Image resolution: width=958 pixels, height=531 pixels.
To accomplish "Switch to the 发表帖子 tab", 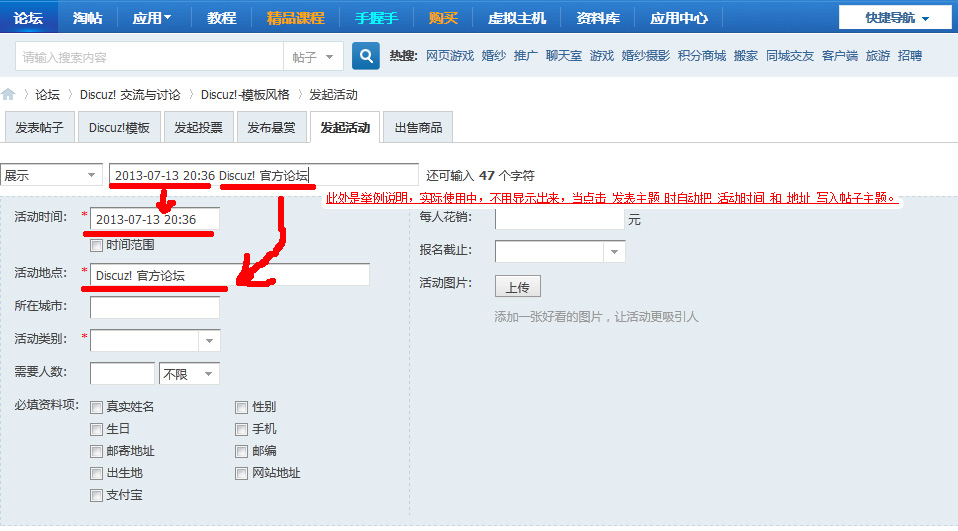I will coord(39,128).
